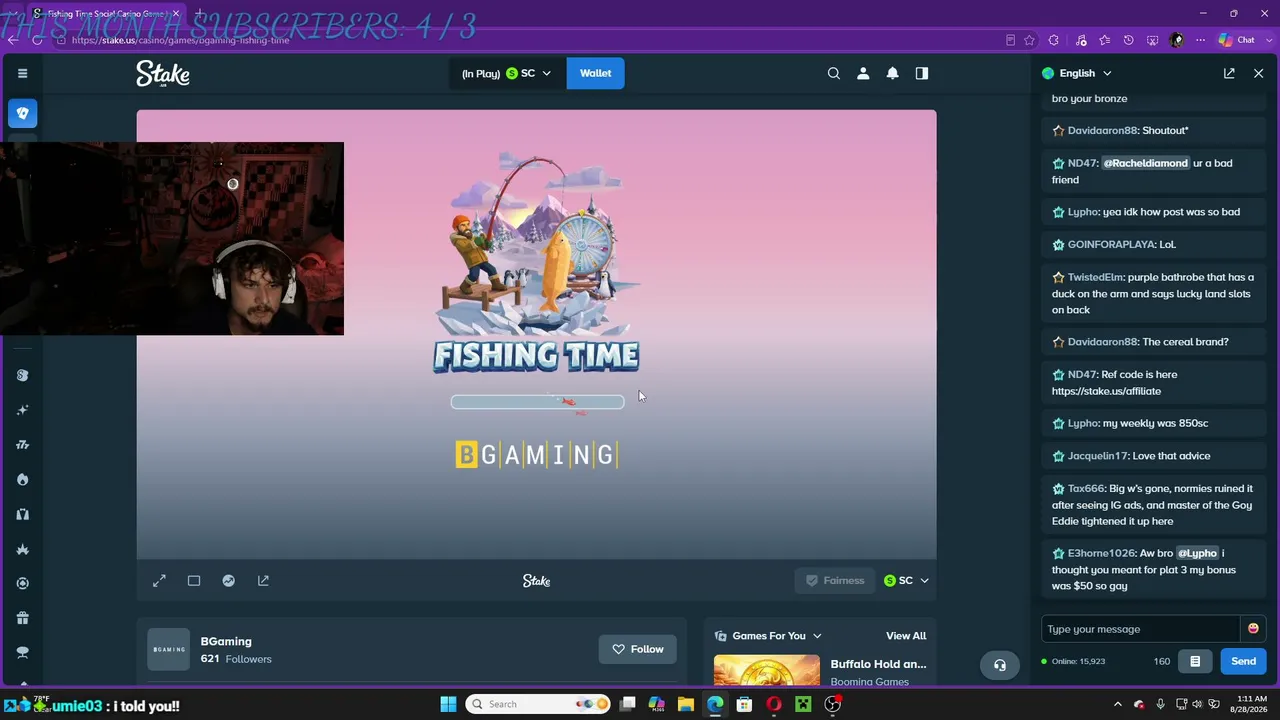Open the chat rules icon button
Screen dimensions: 1280x720
[x=1195, y=661]
